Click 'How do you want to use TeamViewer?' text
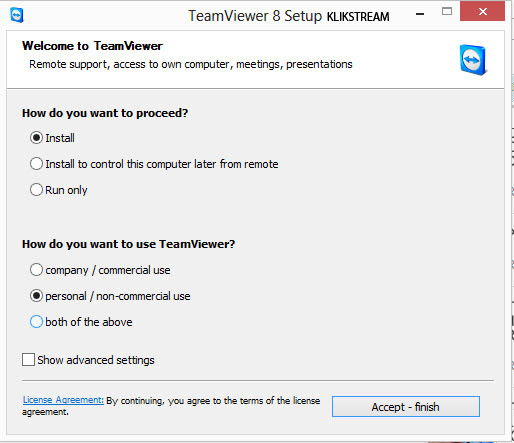 click(128, 244)
